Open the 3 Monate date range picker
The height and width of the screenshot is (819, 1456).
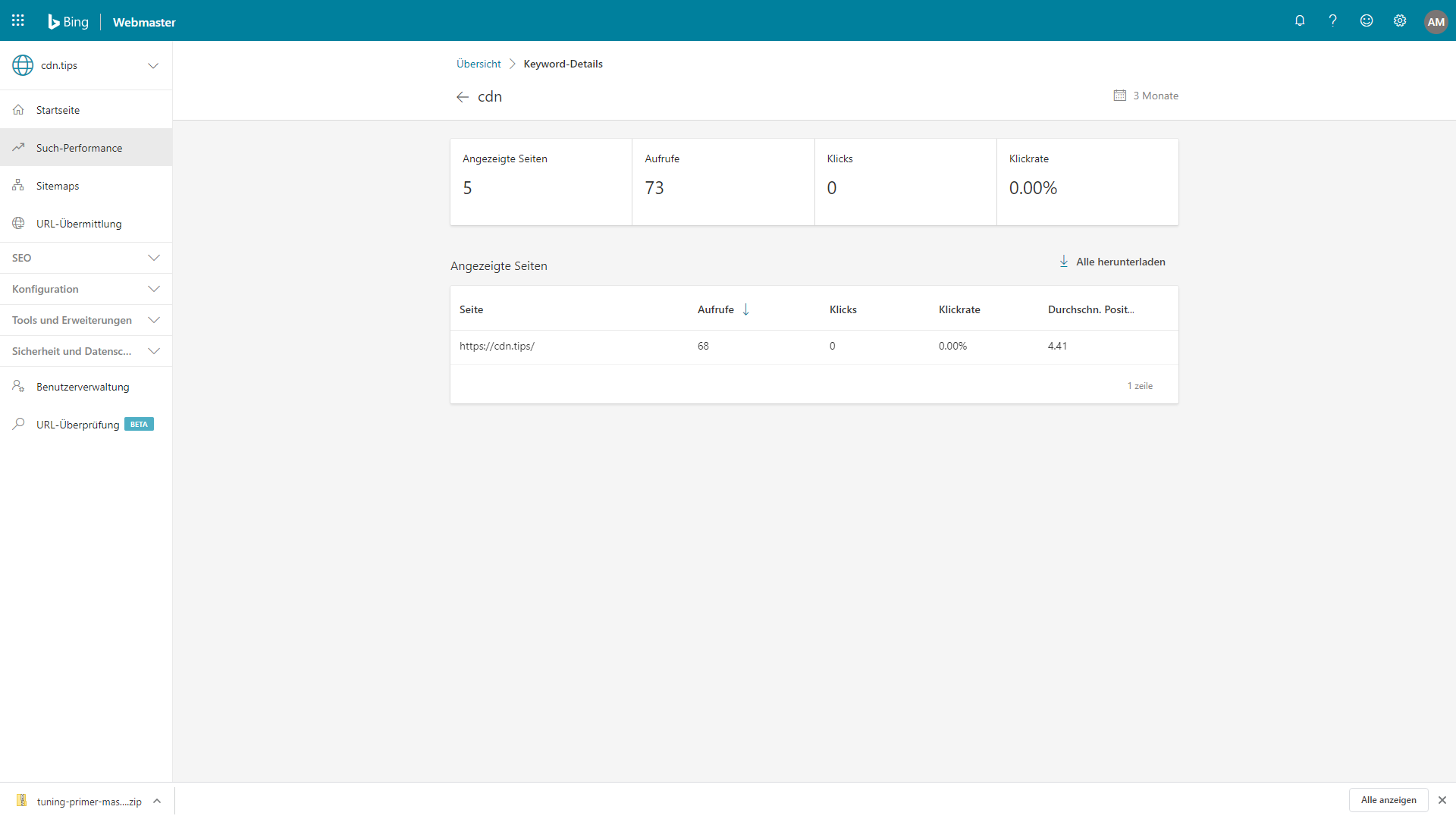click(1146, 96)
